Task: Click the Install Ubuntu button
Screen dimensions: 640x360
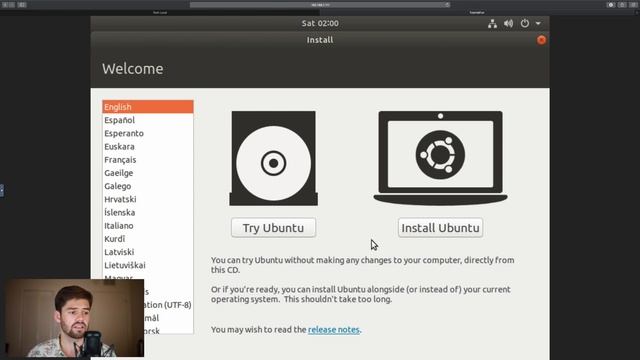Action: tap(440, 228)
